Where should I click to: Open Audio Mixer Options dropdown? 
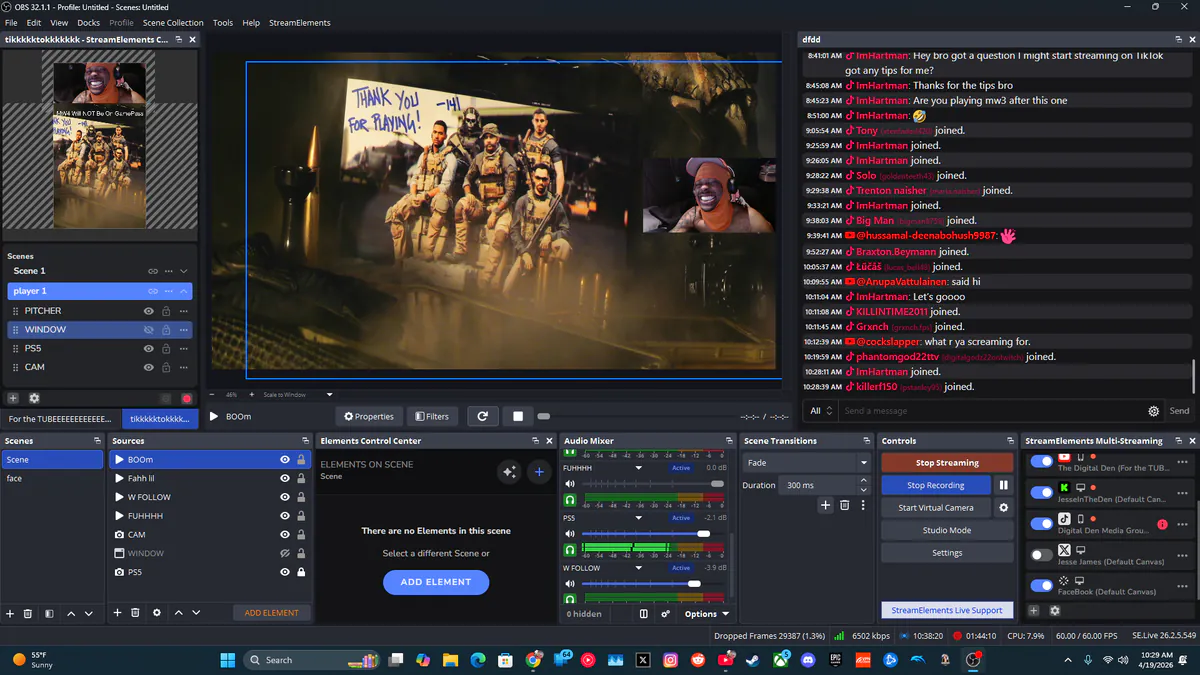coord(706,614)
